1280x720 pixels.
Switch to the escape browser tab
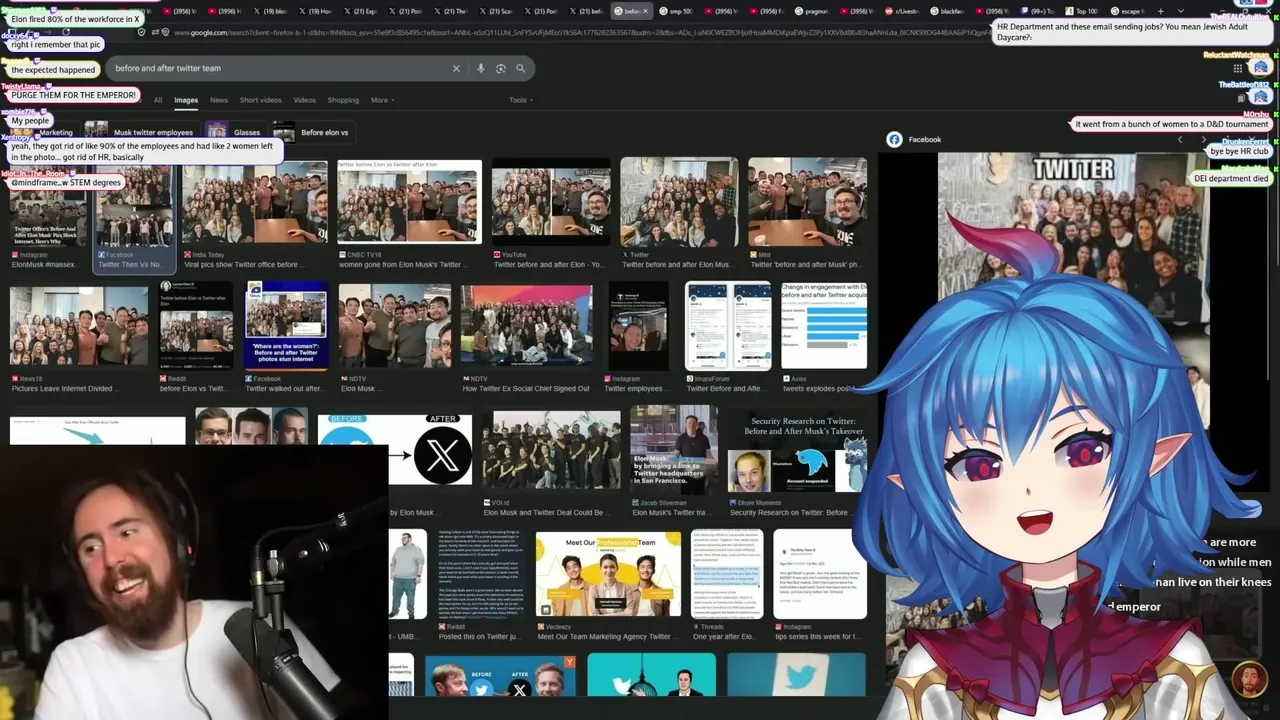tap(1130, 11)
